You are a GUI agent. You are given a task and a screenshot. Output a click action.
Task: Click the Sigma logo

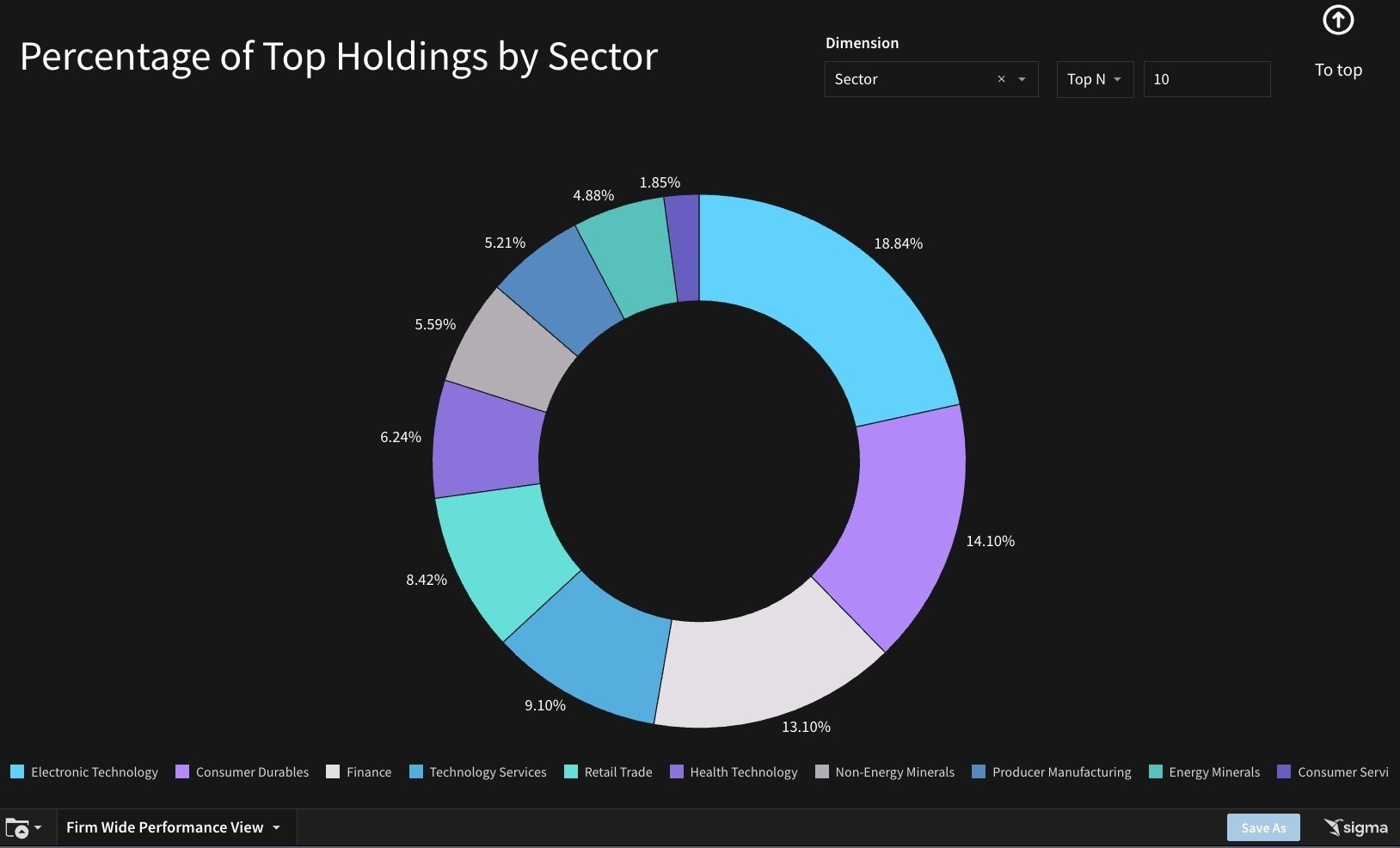[1355, 827]
